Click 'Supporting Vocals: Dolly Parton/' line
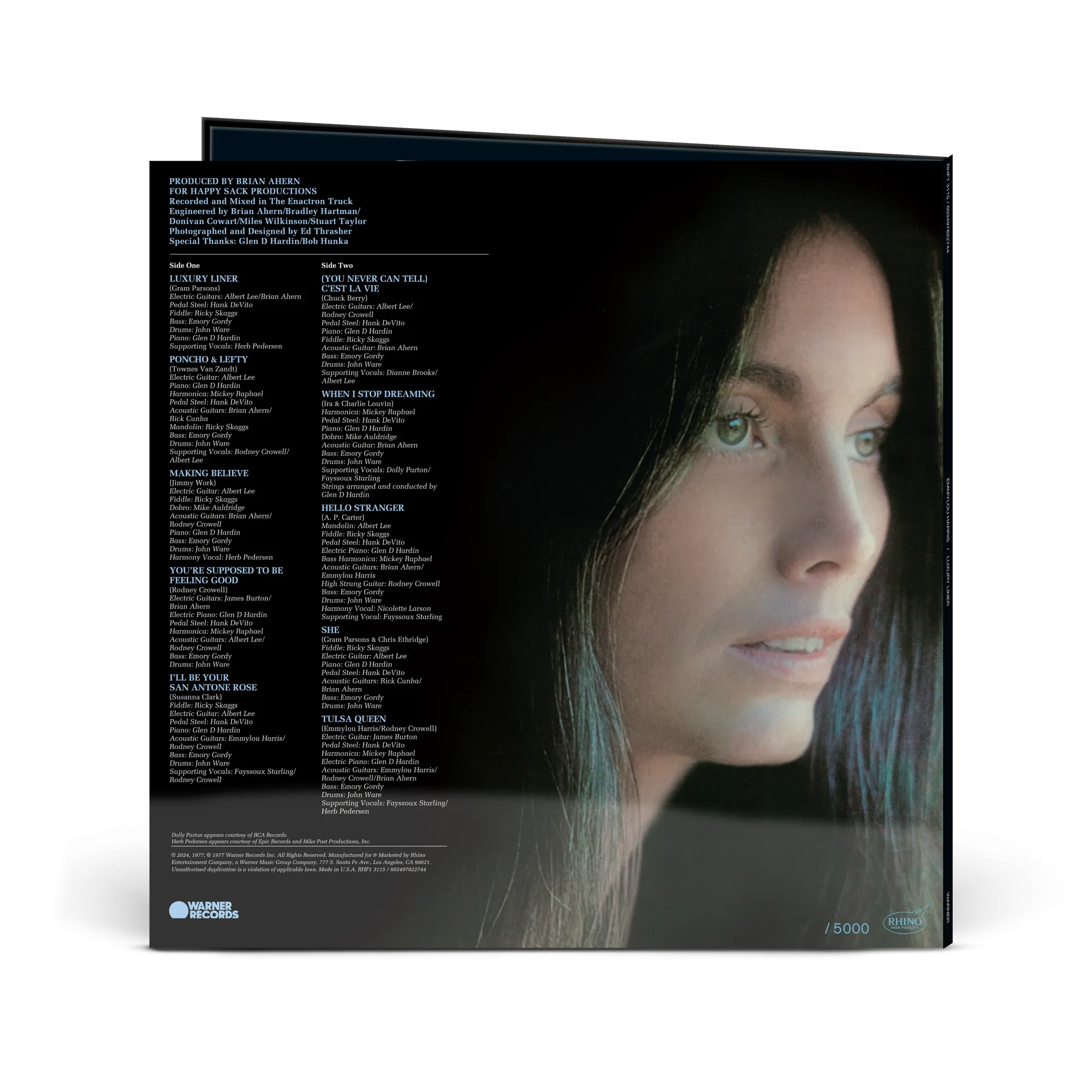The width and height of the screenshot is (1092, 1092). coord(376,470)
